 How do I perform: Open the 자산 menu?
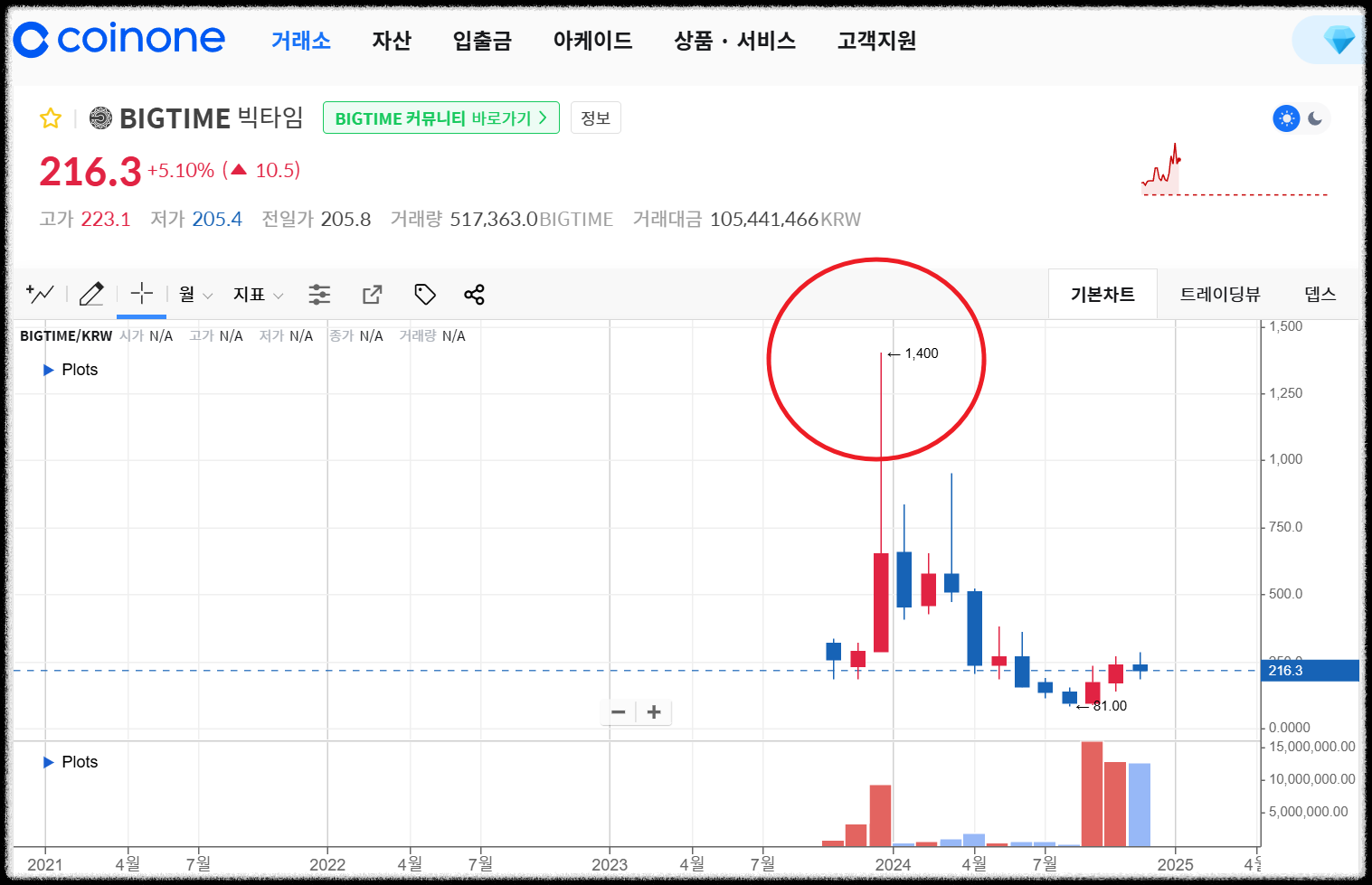392,41
